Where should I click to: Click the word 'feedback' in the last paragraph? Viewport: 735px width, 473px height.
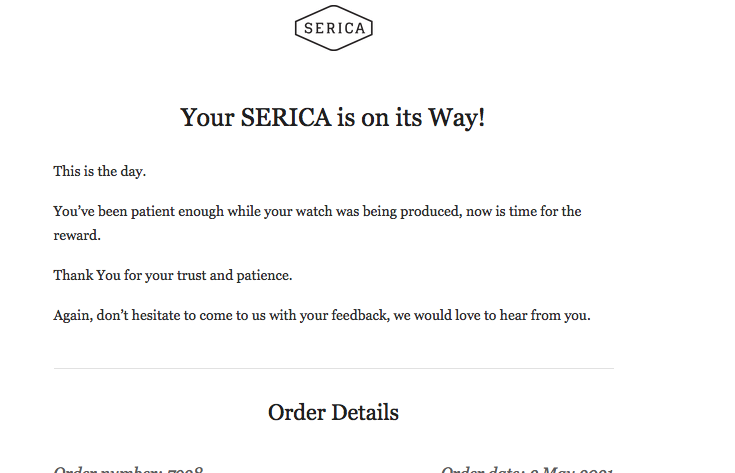(360, 315)
